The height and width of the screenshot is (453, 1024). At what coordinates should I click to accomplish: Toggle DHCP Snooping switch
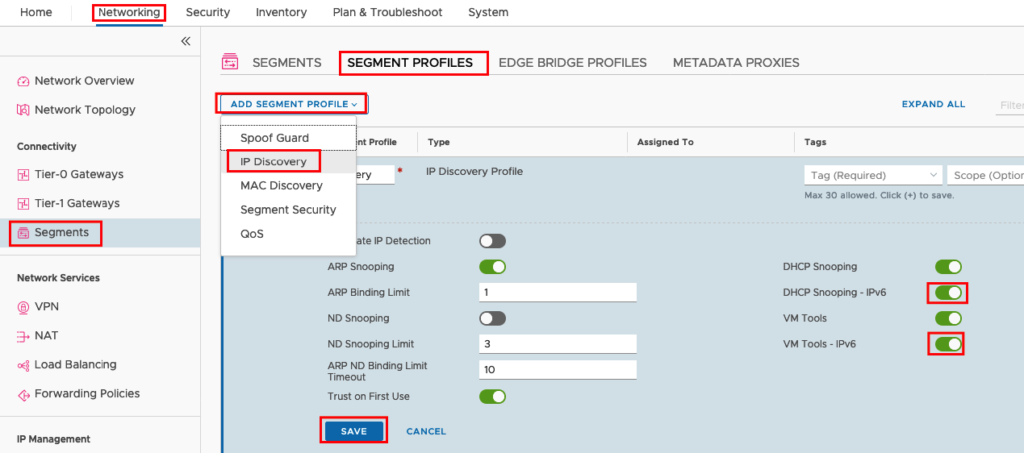click(x=948, y=266)
